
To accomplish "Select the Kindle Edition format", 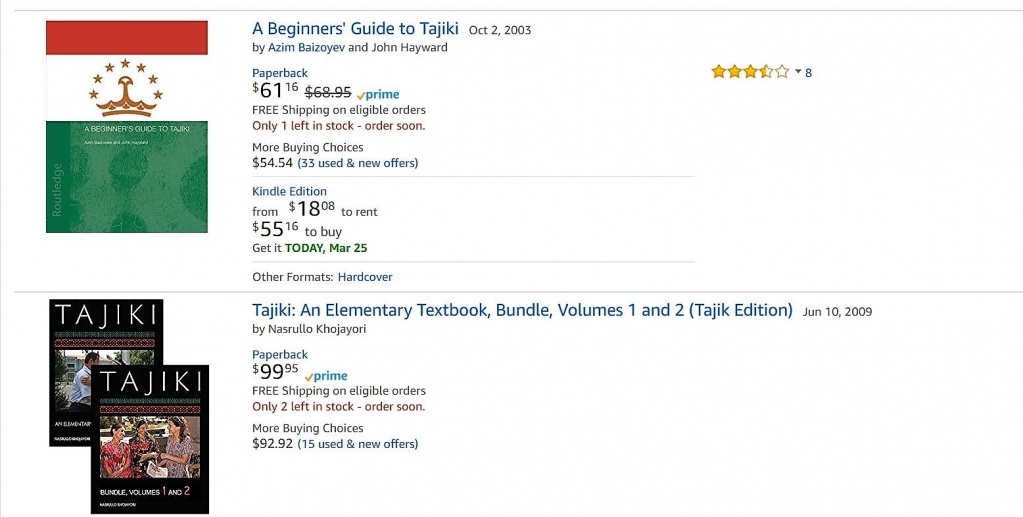I will point(289,191).
